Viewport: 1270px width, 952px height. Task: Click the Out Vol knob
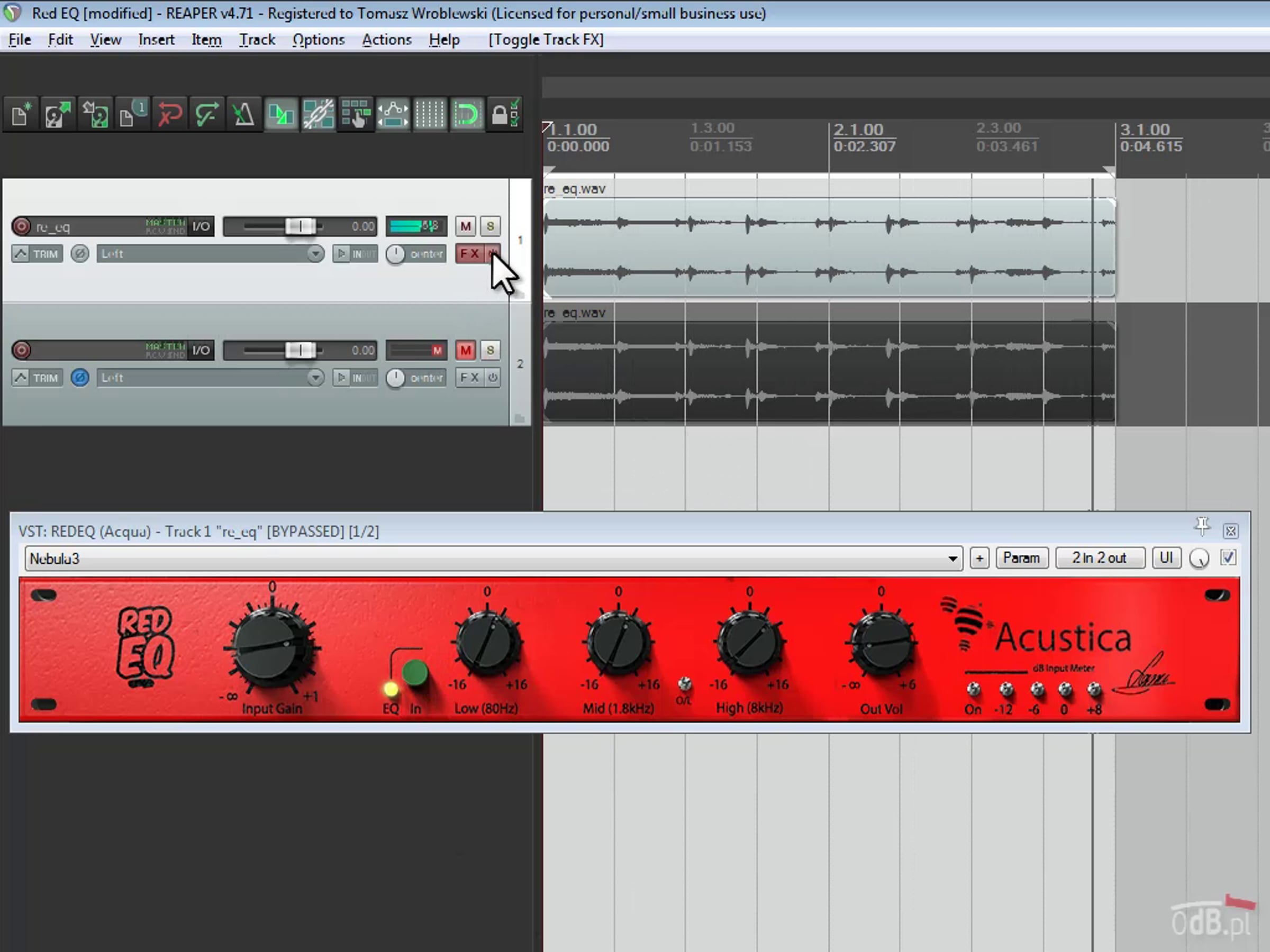(x=881, y=642)
